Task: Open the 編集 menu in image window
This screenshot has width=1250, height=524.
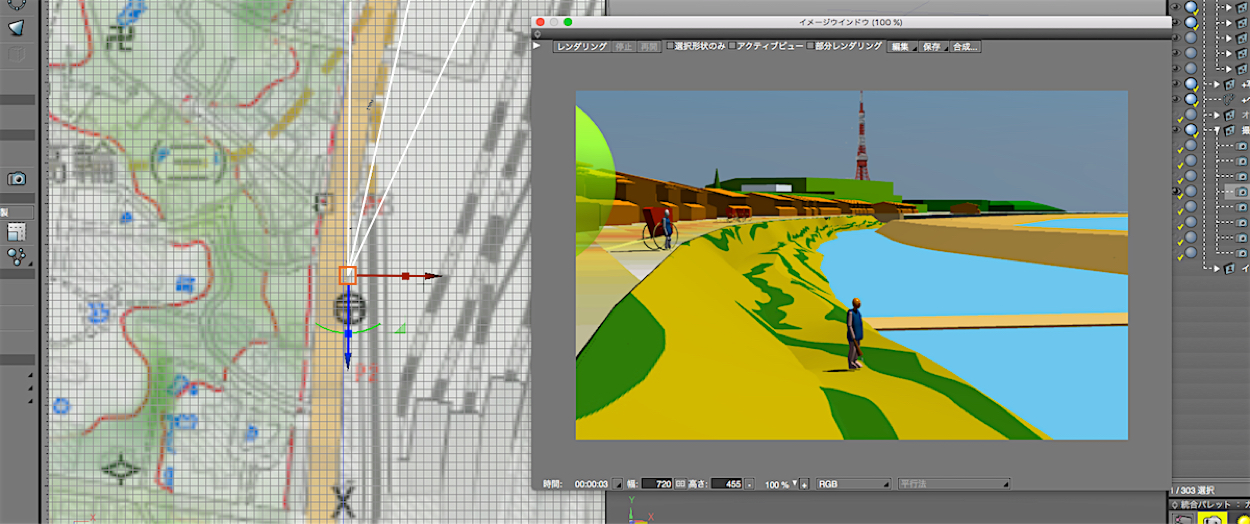Action: 901,46
